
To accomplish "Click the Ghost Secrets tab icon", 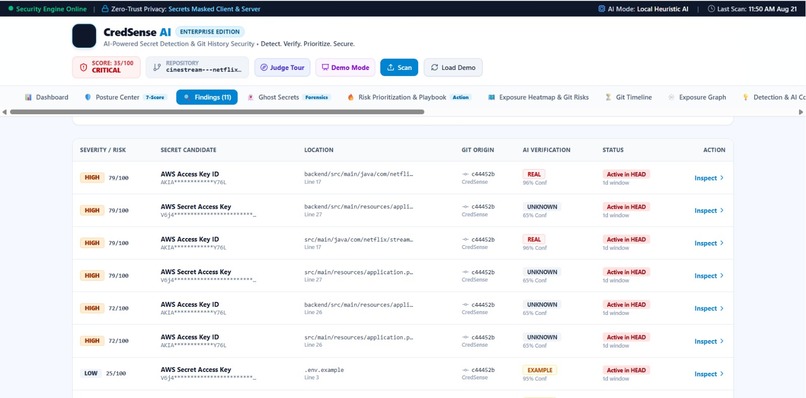I will 250,97.
